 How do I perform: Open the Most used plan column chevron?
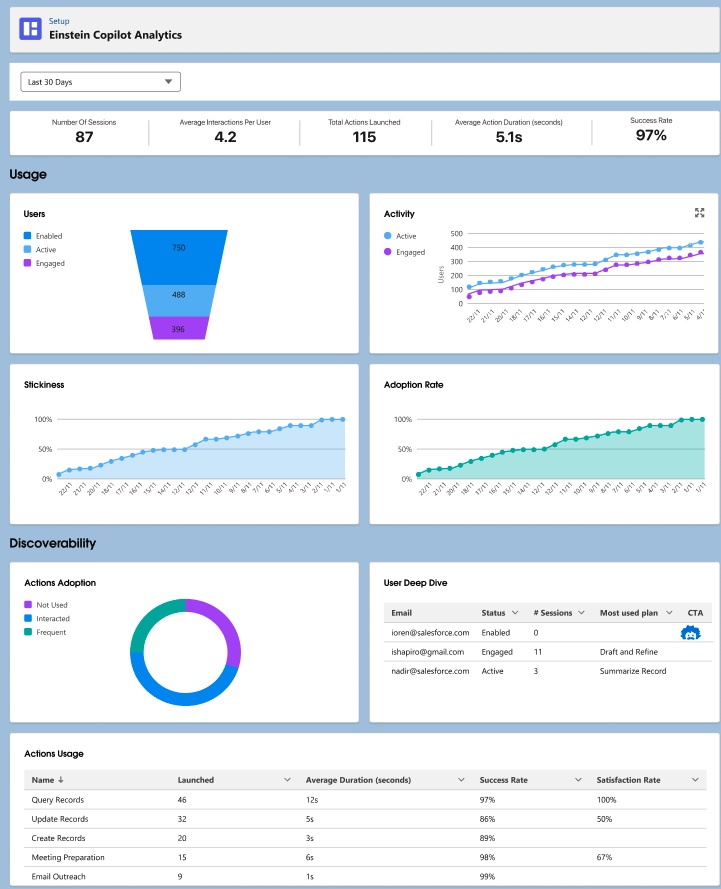pyautogui.click(x=669, y=612)
